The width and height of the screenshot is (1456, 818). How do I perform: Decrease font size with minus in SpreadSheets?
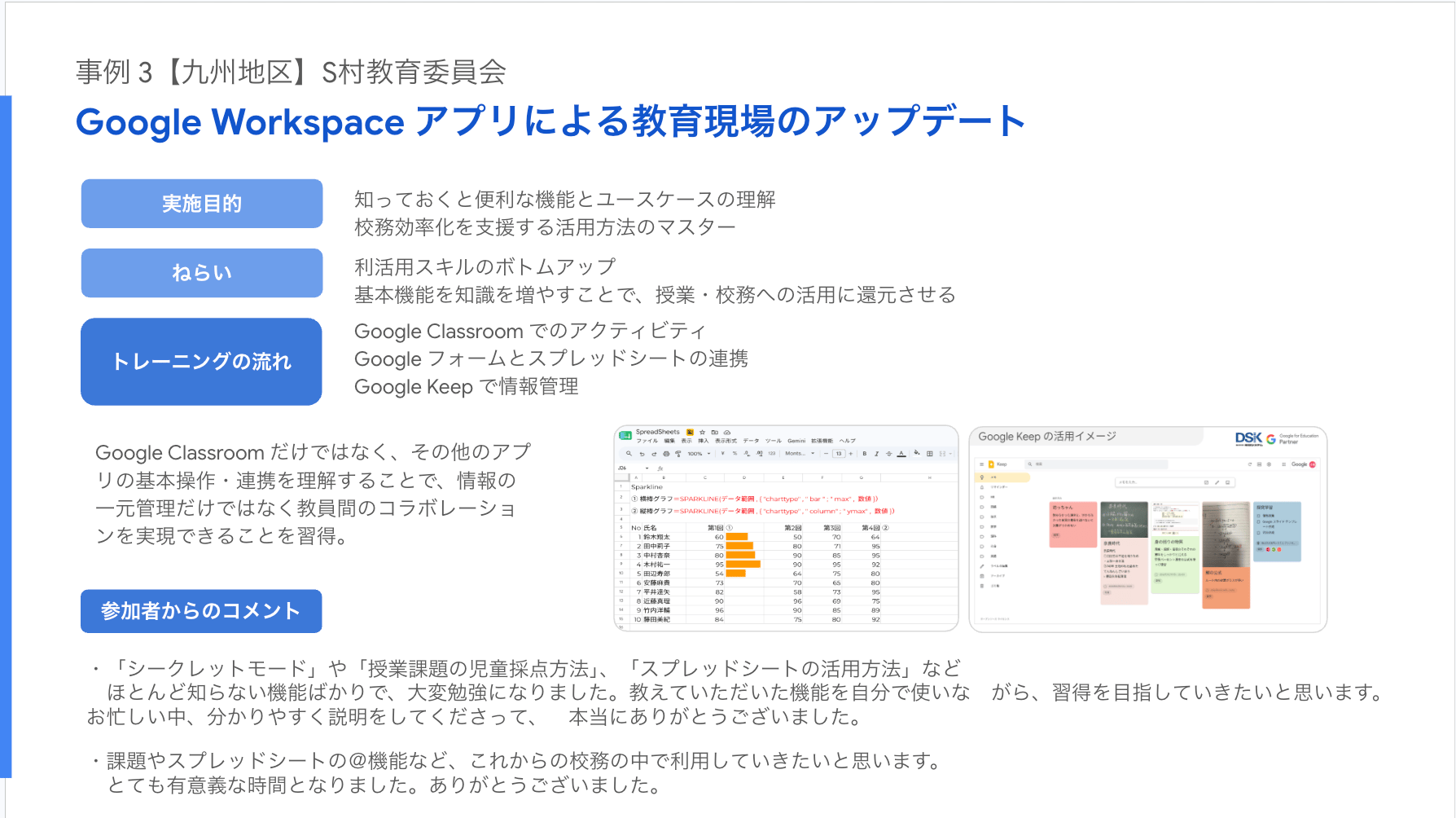(x=826, y=454)
